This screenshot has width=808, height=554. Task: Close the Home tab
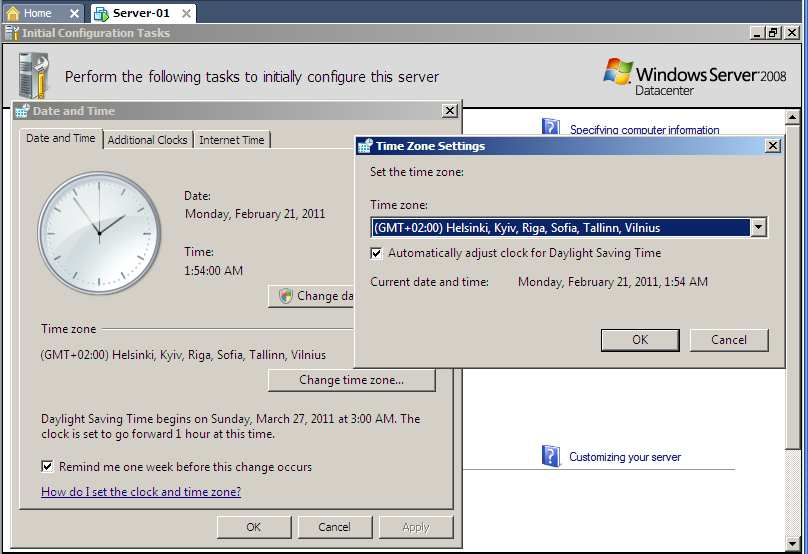click(74, 13)
